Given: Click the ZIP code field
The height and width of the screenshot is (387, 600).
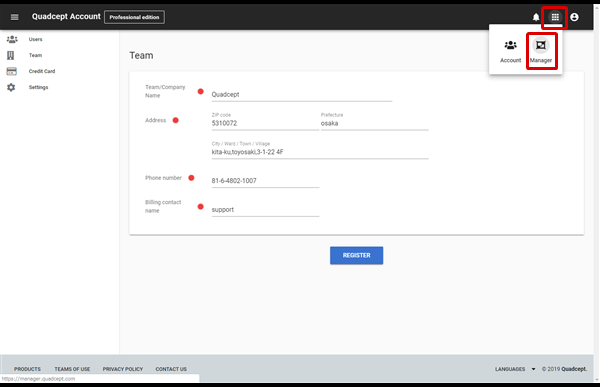Looking at the screenshot, I should 265,123.
